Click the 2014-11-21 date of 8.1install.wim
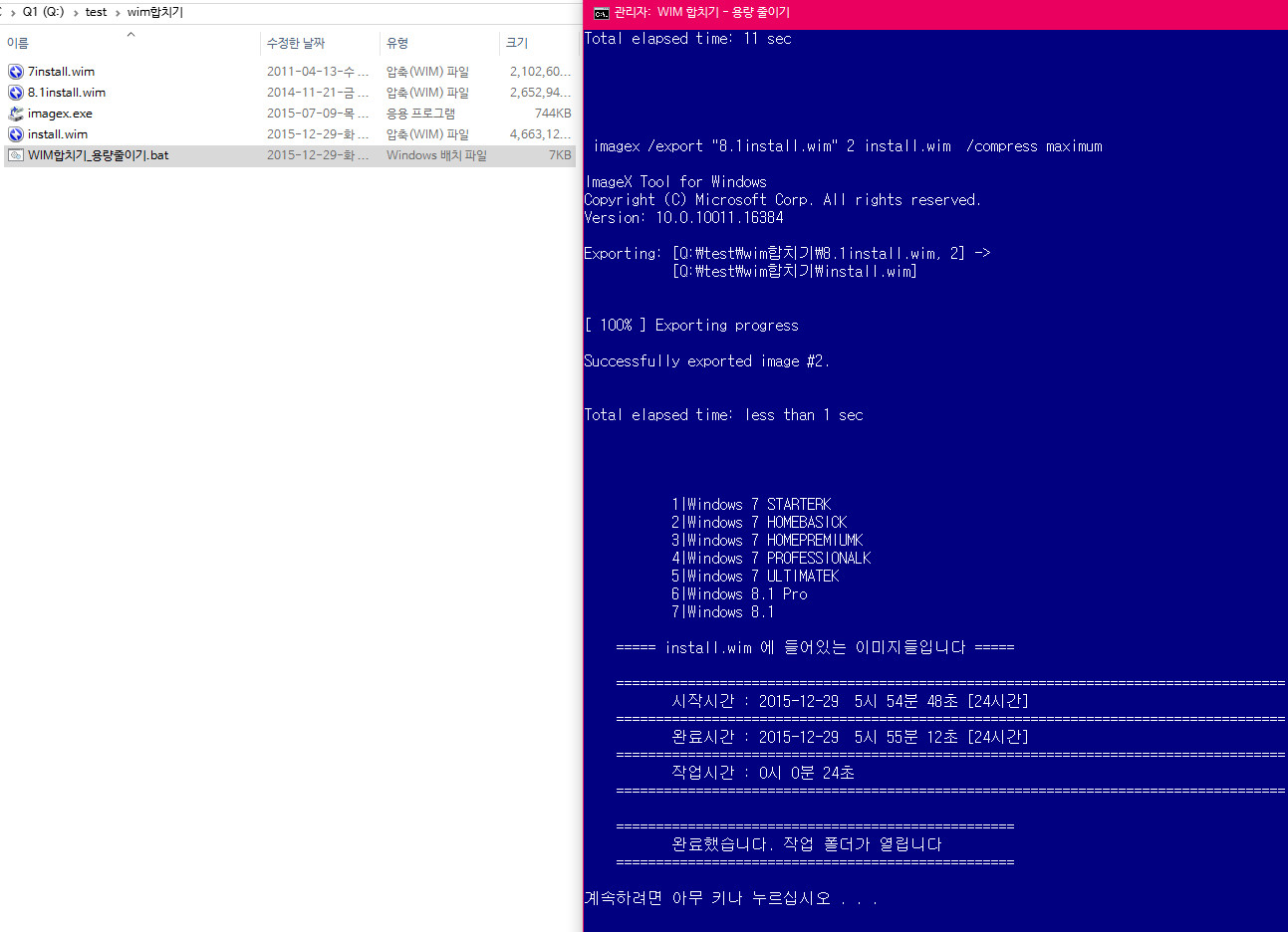Image resolution: width=1288 pixels, height=932 pixels. click(318, 93)
